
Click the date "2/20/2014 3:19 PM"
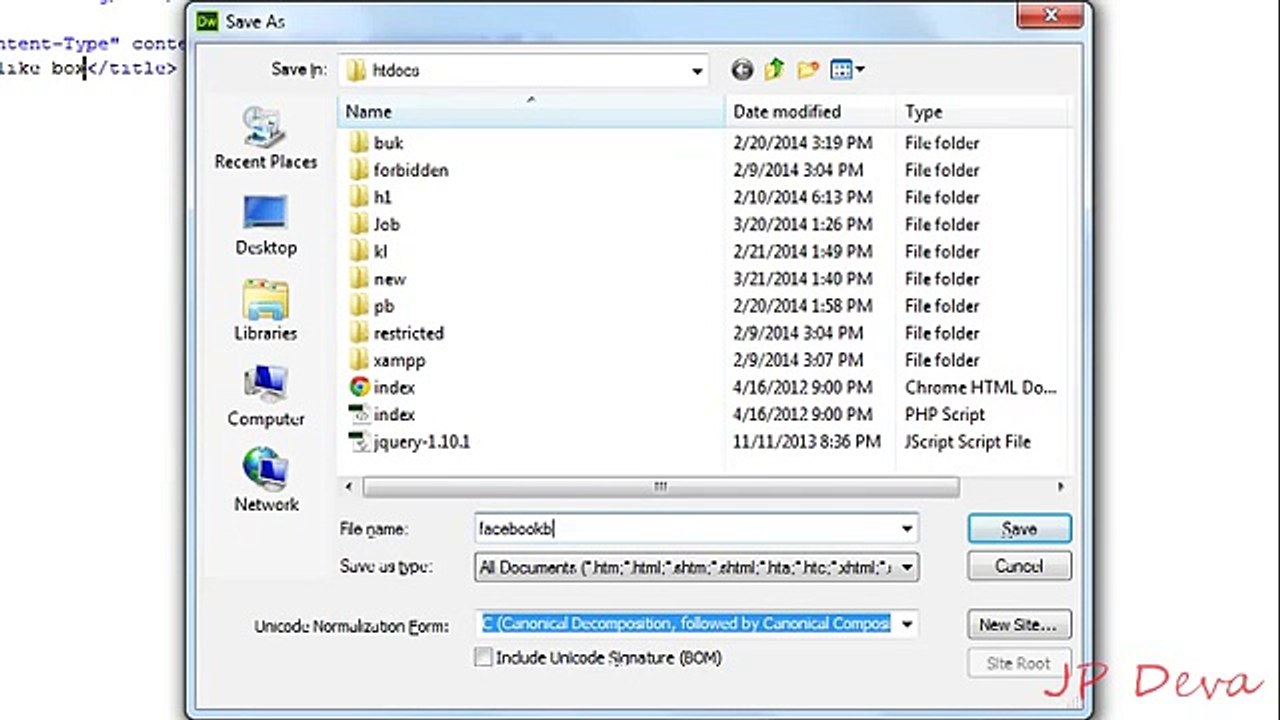[802, 143]
